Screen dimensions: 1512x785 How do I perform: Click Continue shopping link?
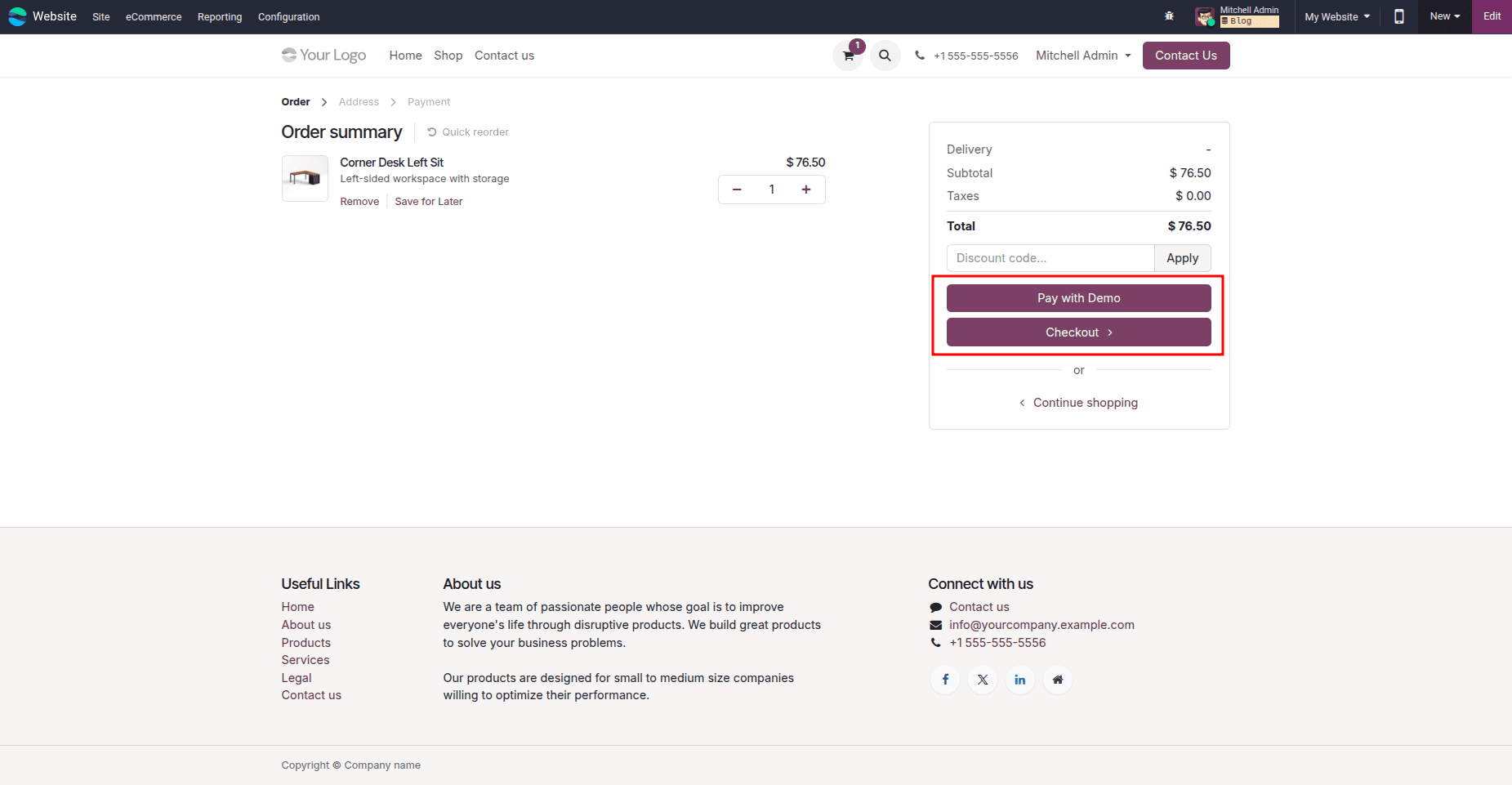click(x=1079, y=403)
